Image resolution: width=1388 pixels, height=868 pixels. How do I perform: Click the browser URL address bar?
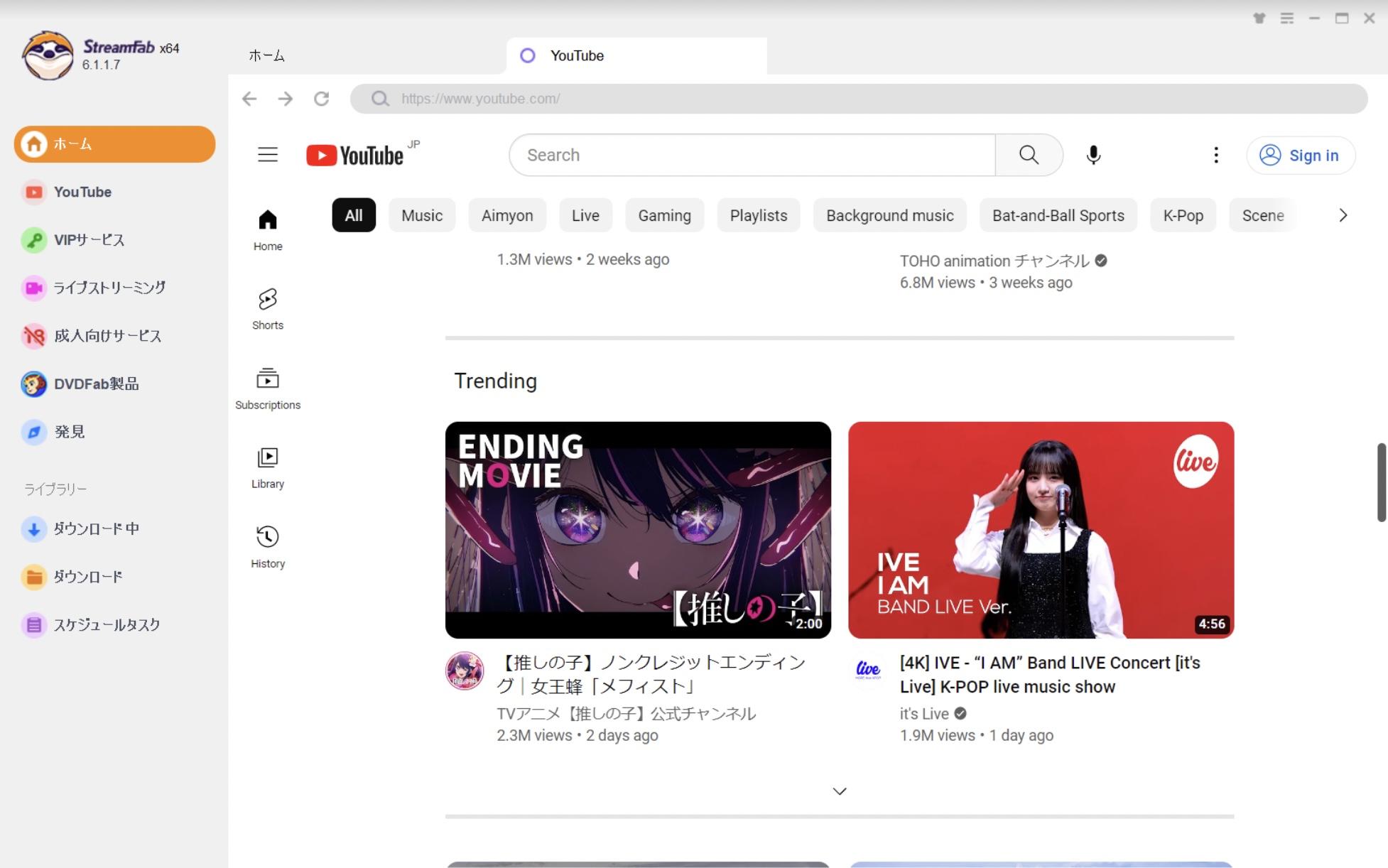point(859,99)
